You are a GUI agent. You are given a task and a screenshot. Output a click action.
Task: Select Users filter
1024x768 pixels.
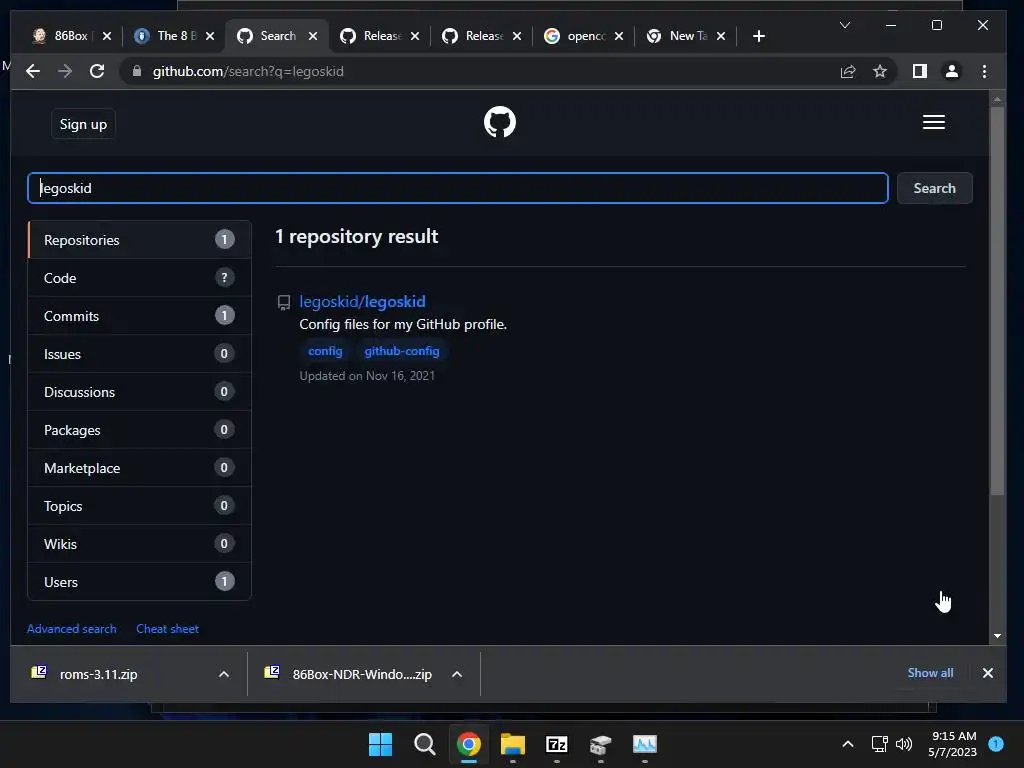139,582
